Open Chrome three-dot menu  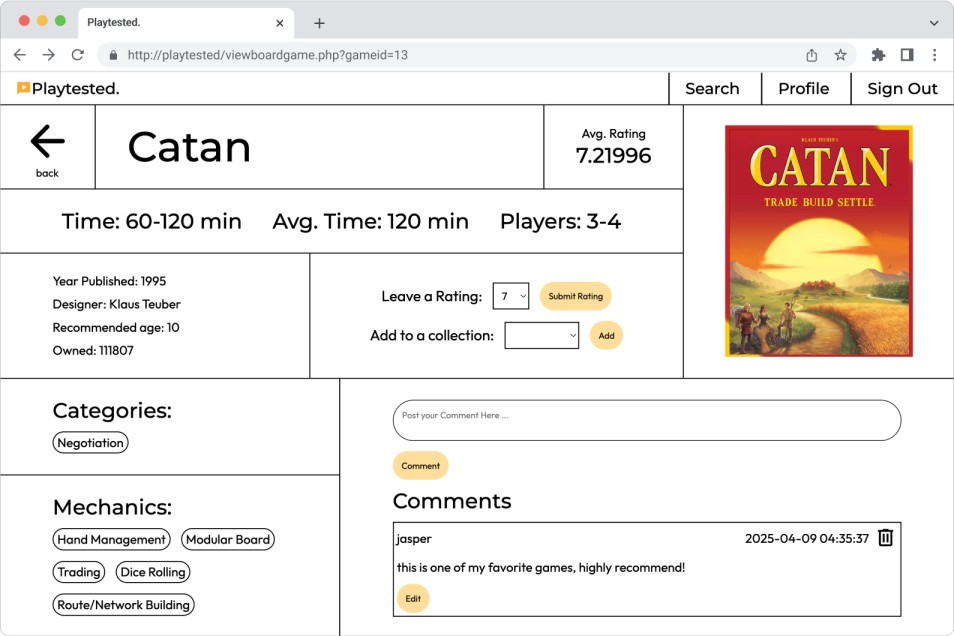[x=934, y=55]
